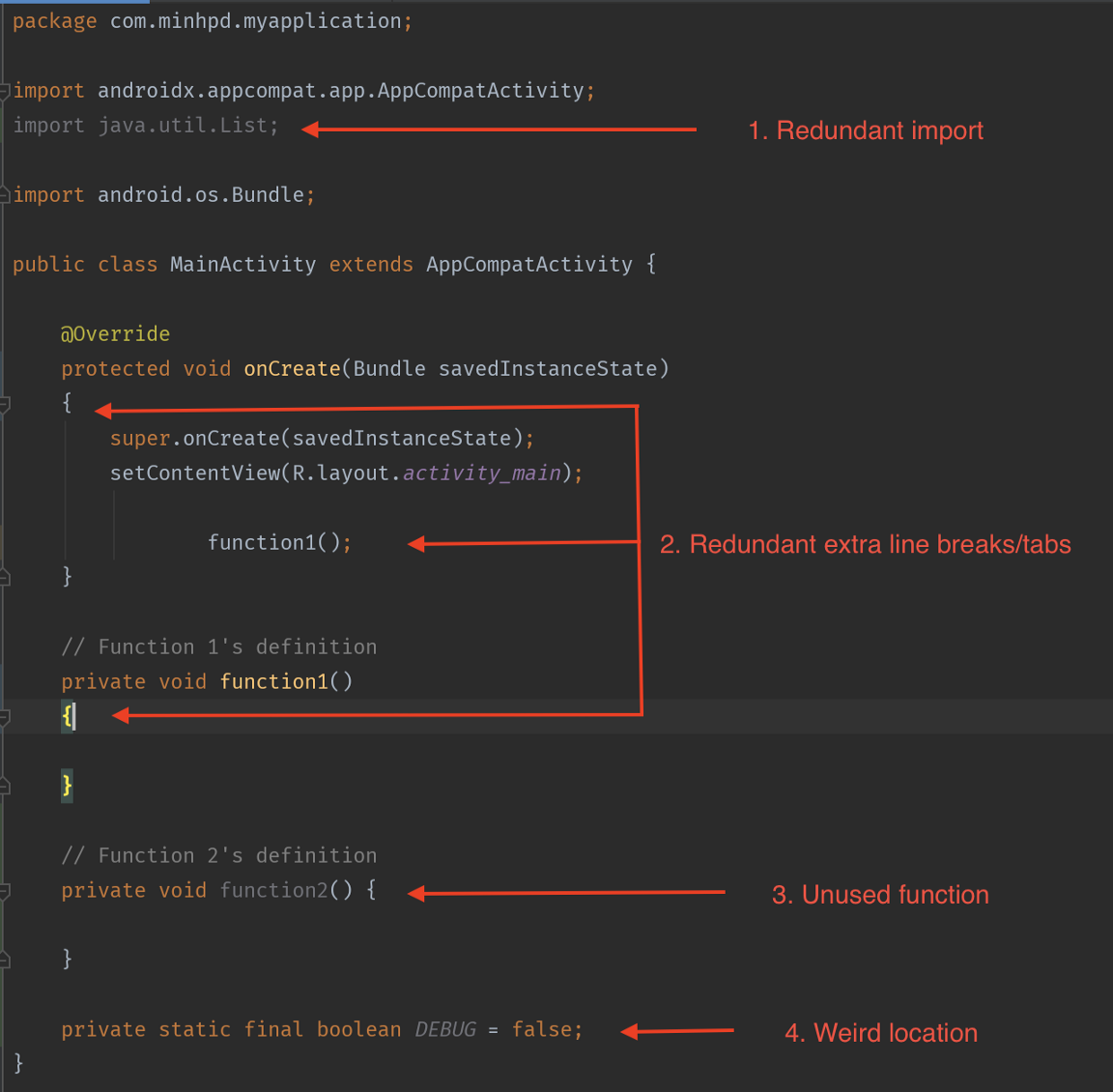The height and width of the screenshot is (1092, 1113).
Task: Click fold marker beside android.os.Bundle import
Action: pyautogui.click(x=6, y=195)
